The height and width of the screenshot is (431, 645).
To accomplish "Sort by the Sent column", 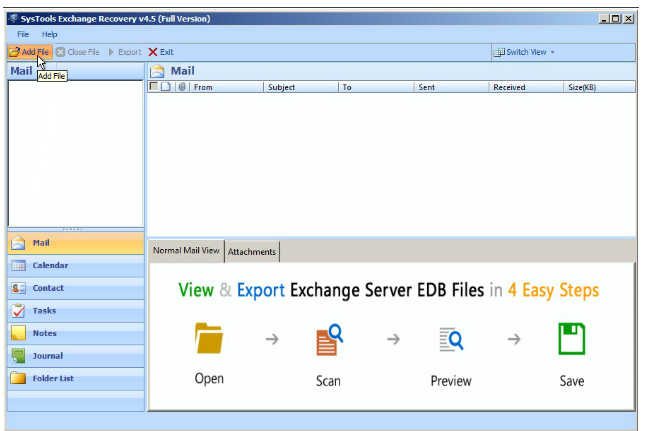I will [451, 87].
